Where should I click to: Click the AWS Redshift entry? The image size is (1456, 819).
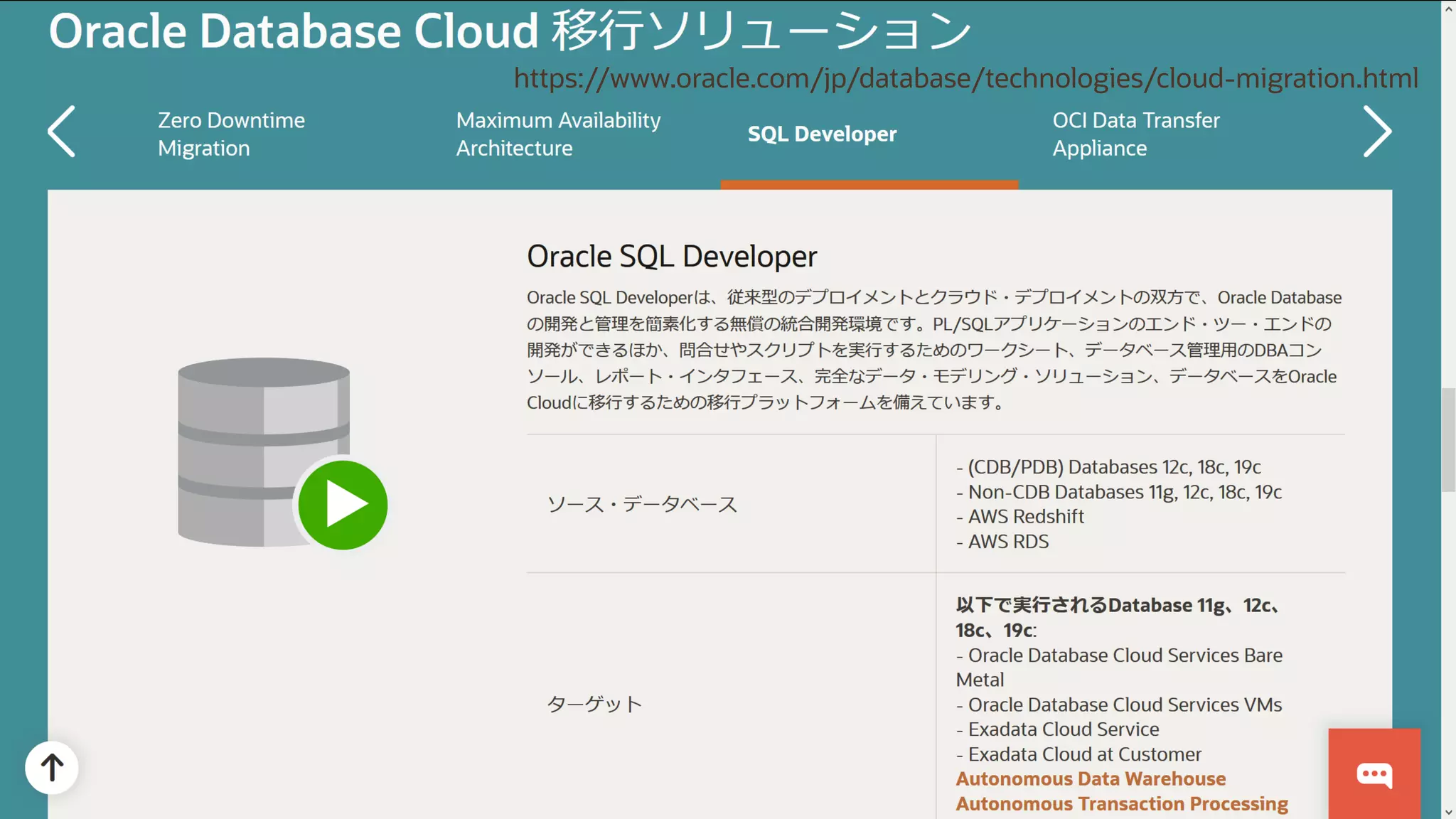point(1020,516)
